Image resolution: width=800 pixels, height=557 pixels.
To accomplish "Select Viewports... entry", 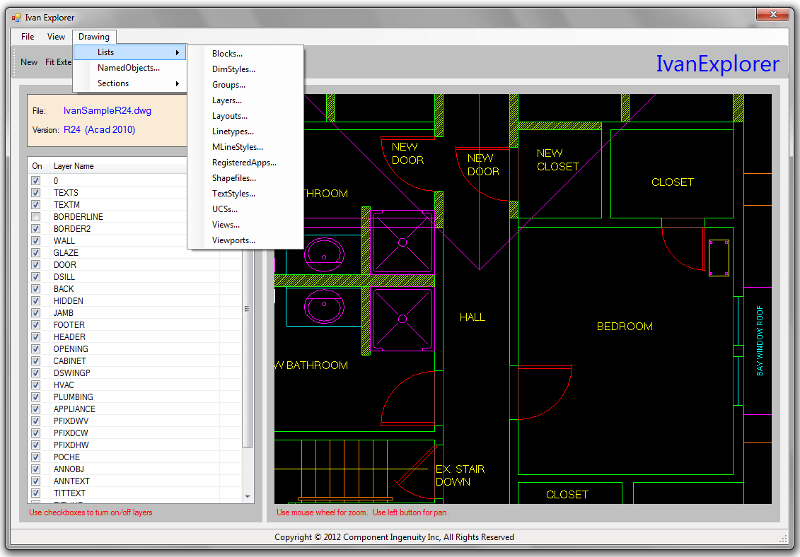I will tap(245, 240).
